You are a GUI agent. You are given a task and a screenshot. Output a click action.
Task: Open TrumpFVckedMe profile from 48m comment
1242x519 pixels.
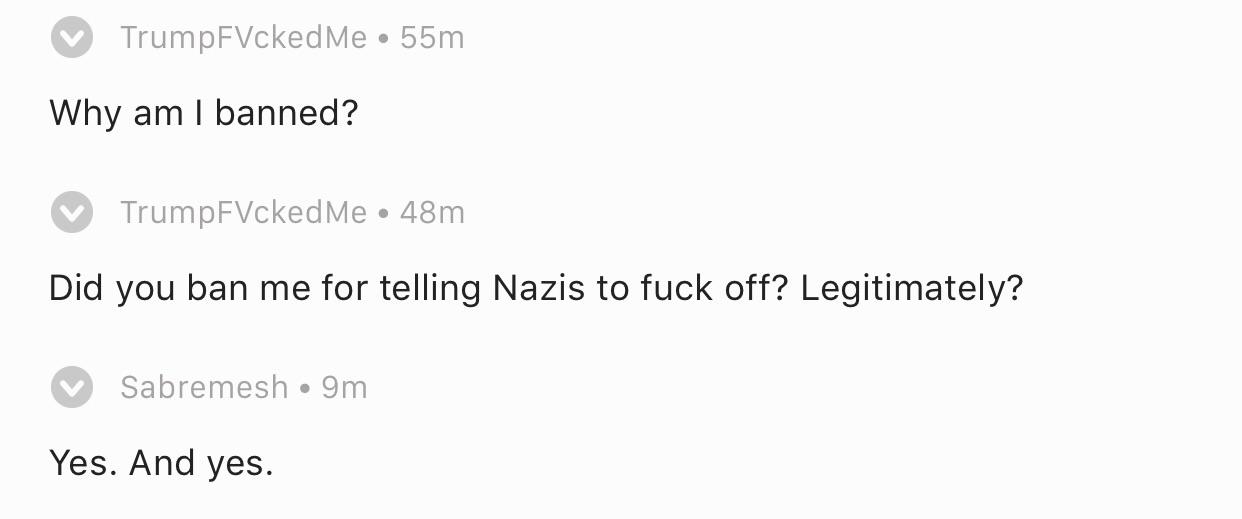tap(243, 212)
